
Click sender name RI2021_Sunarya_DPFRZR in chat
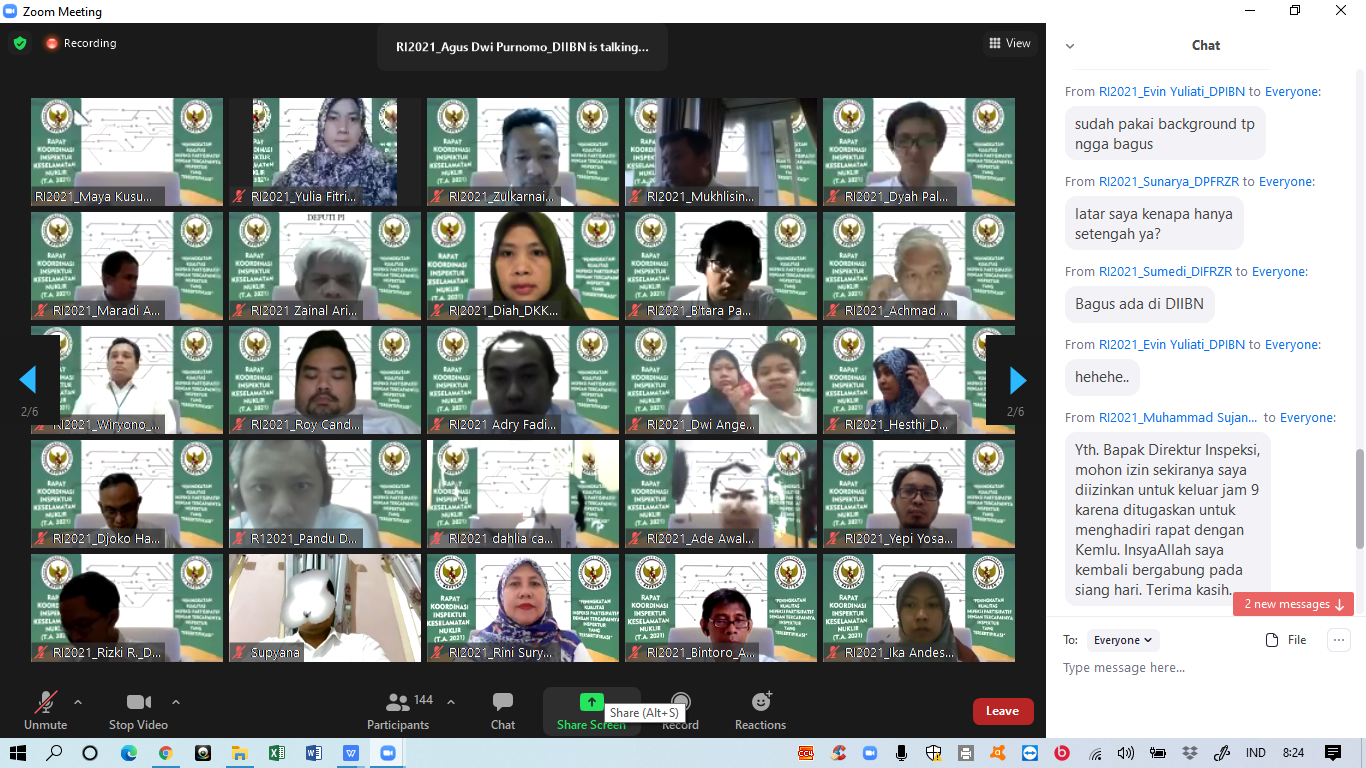(x=1167, y=182)
